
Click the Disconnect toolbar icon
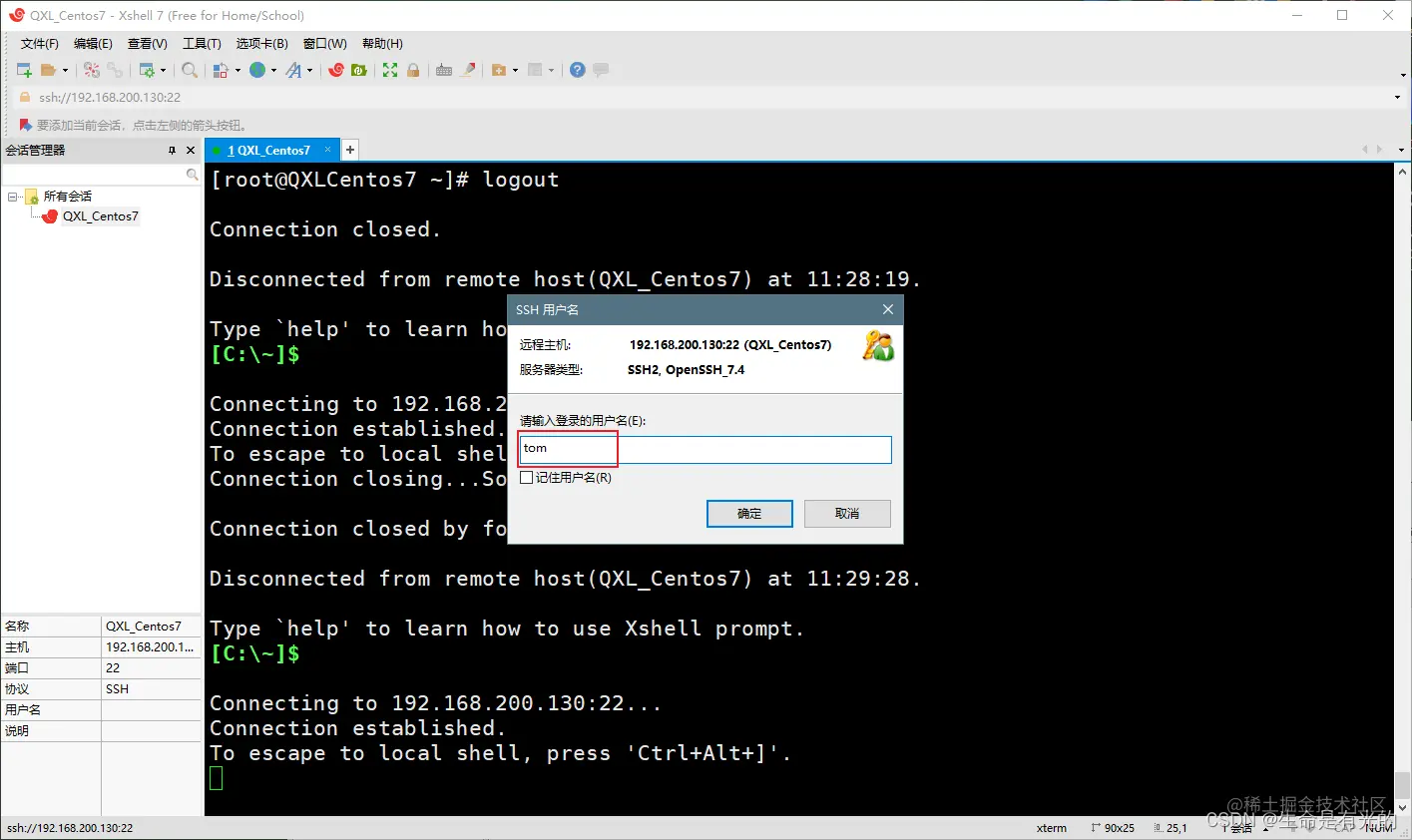[x=92, y=70]
